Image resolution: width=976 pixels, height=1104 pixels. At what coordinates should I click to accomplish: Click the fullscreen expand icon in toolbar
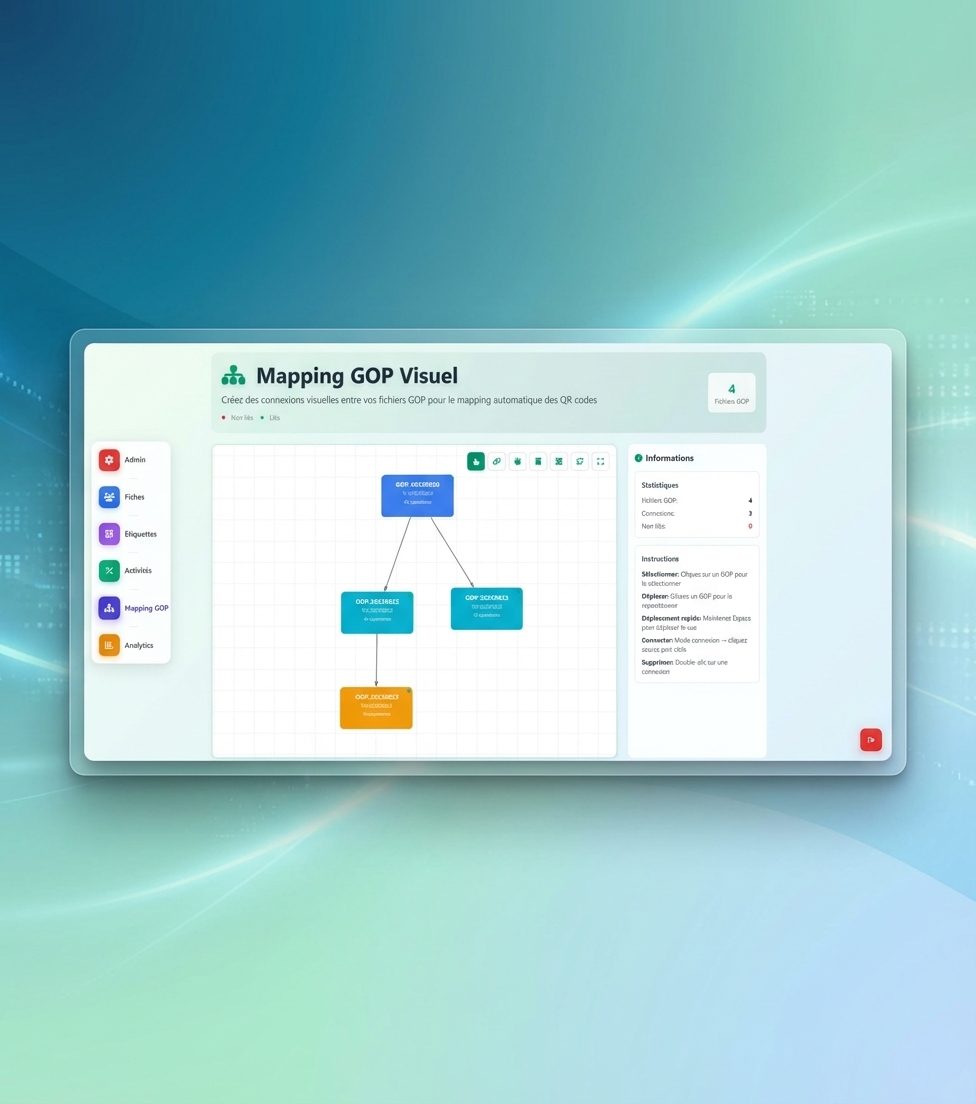[x=600, y=461]
